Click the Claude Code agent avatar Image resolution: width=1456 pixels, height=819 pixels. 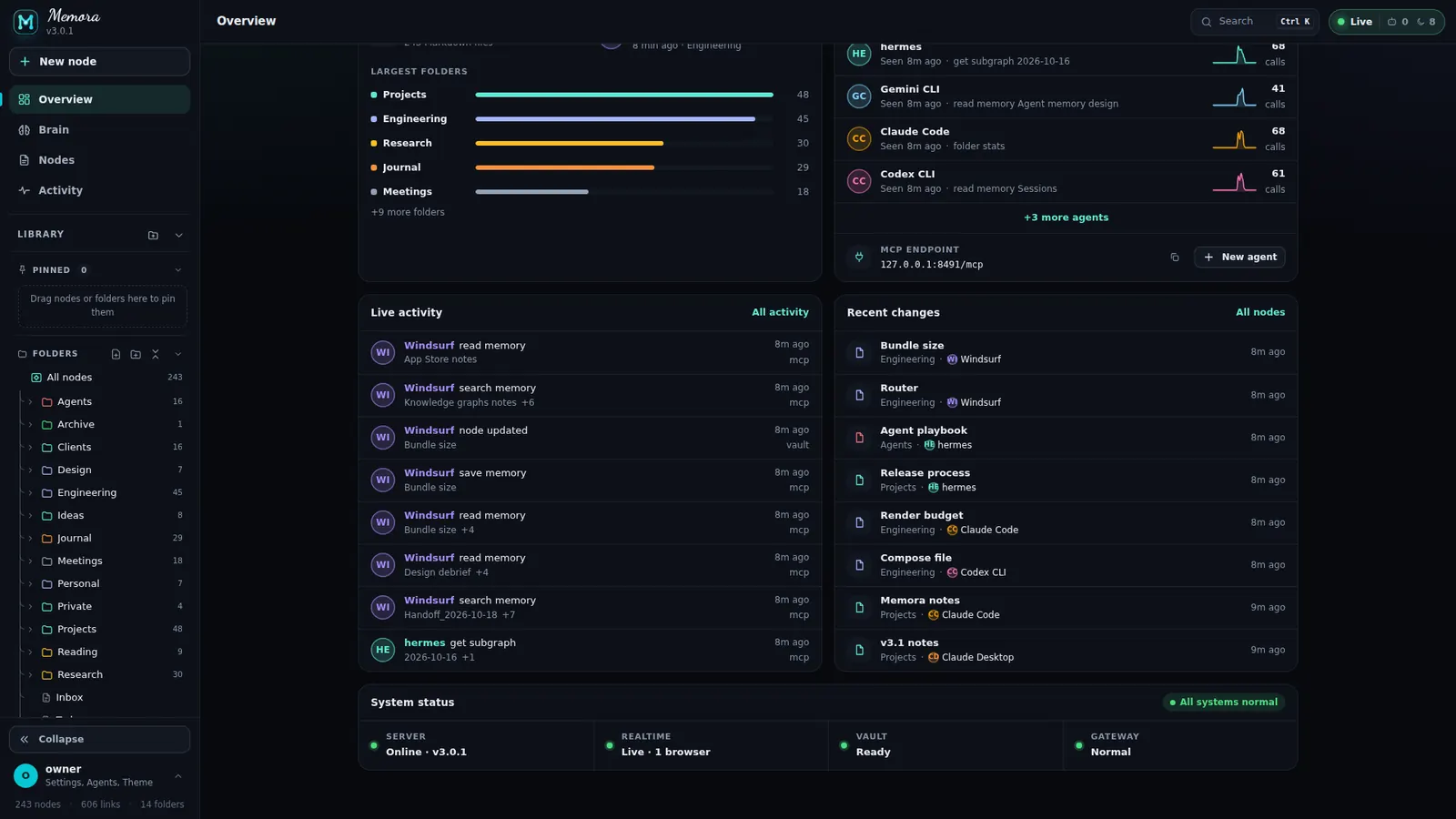point(859,138)
